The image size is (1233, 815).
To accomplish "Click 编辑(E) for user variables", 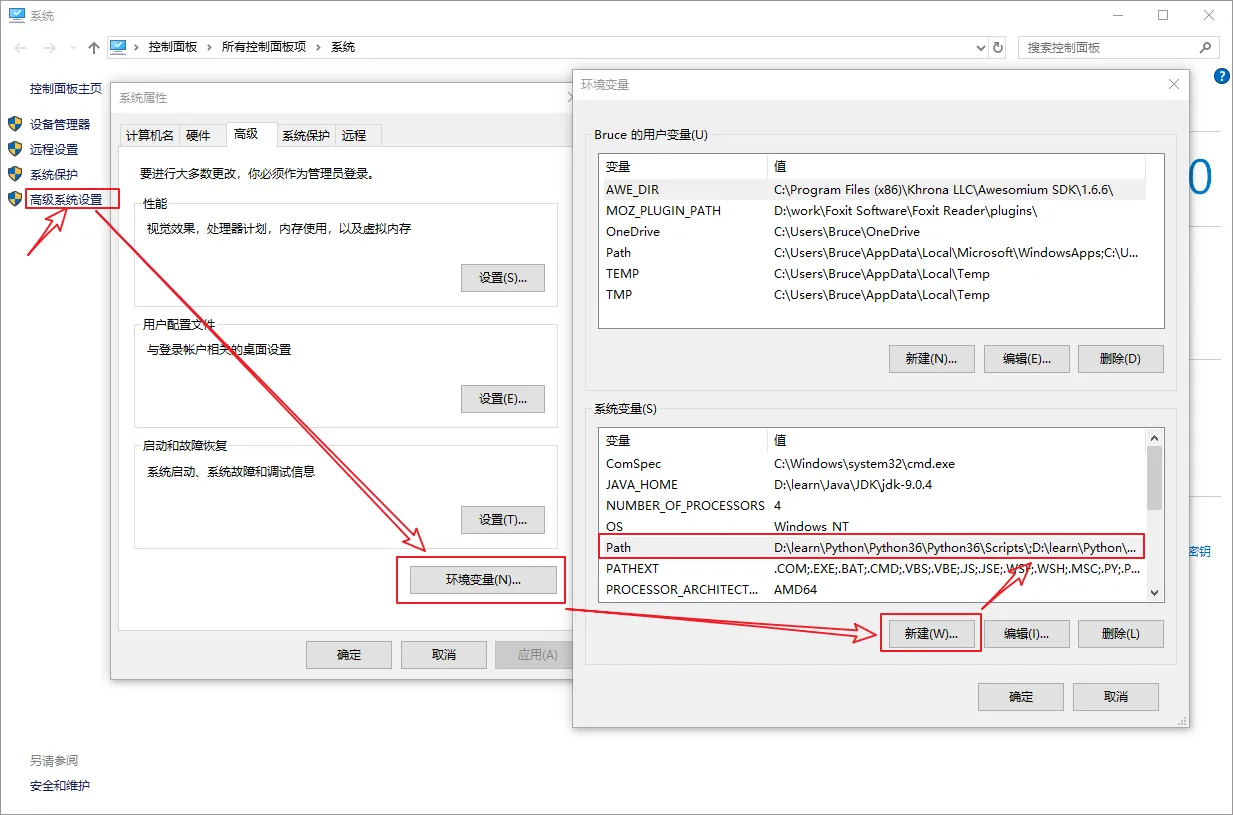I will pos(1026,358).
